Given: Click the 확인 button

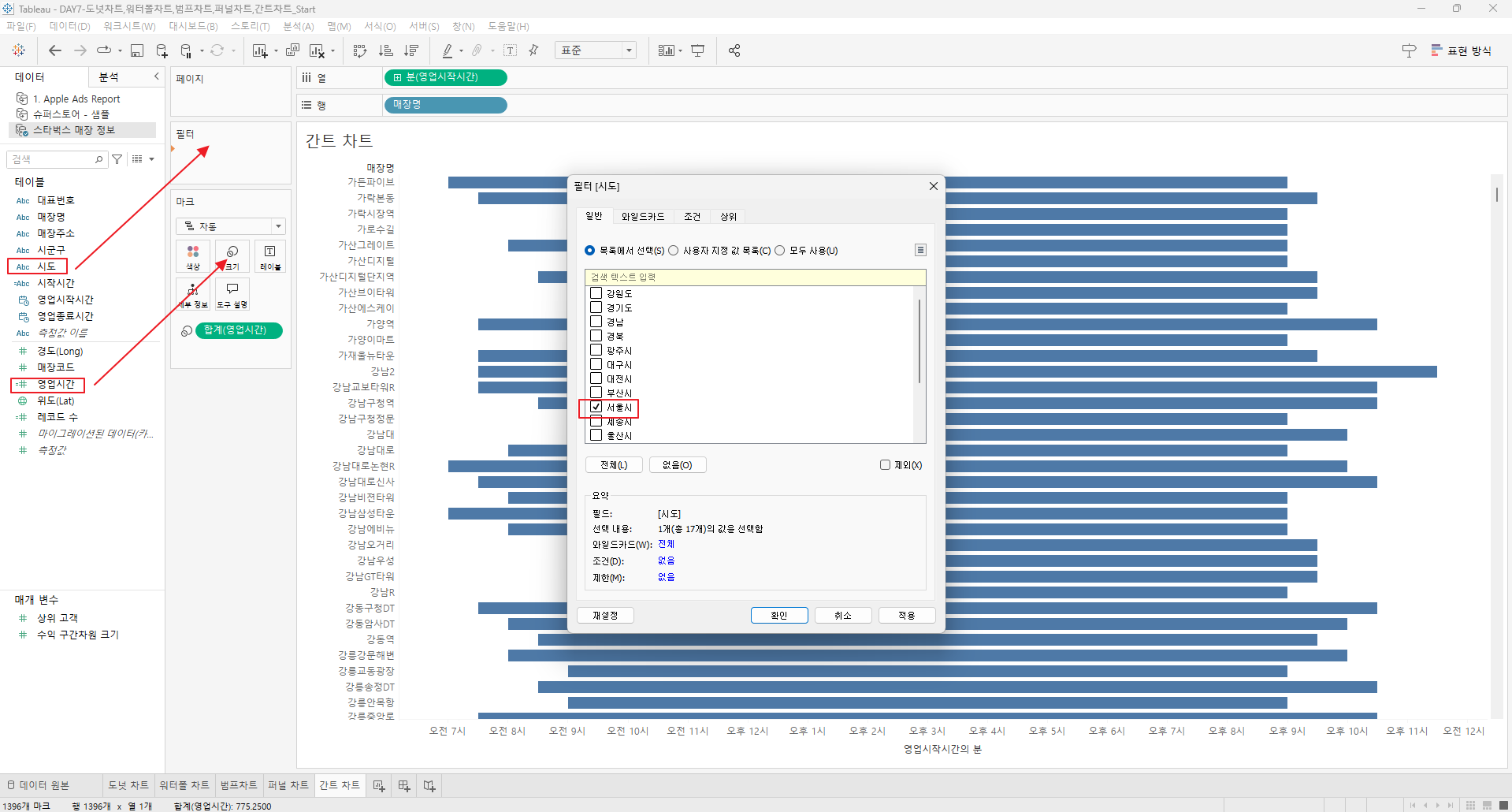Looking at the screenshot, I should point(779,615).
